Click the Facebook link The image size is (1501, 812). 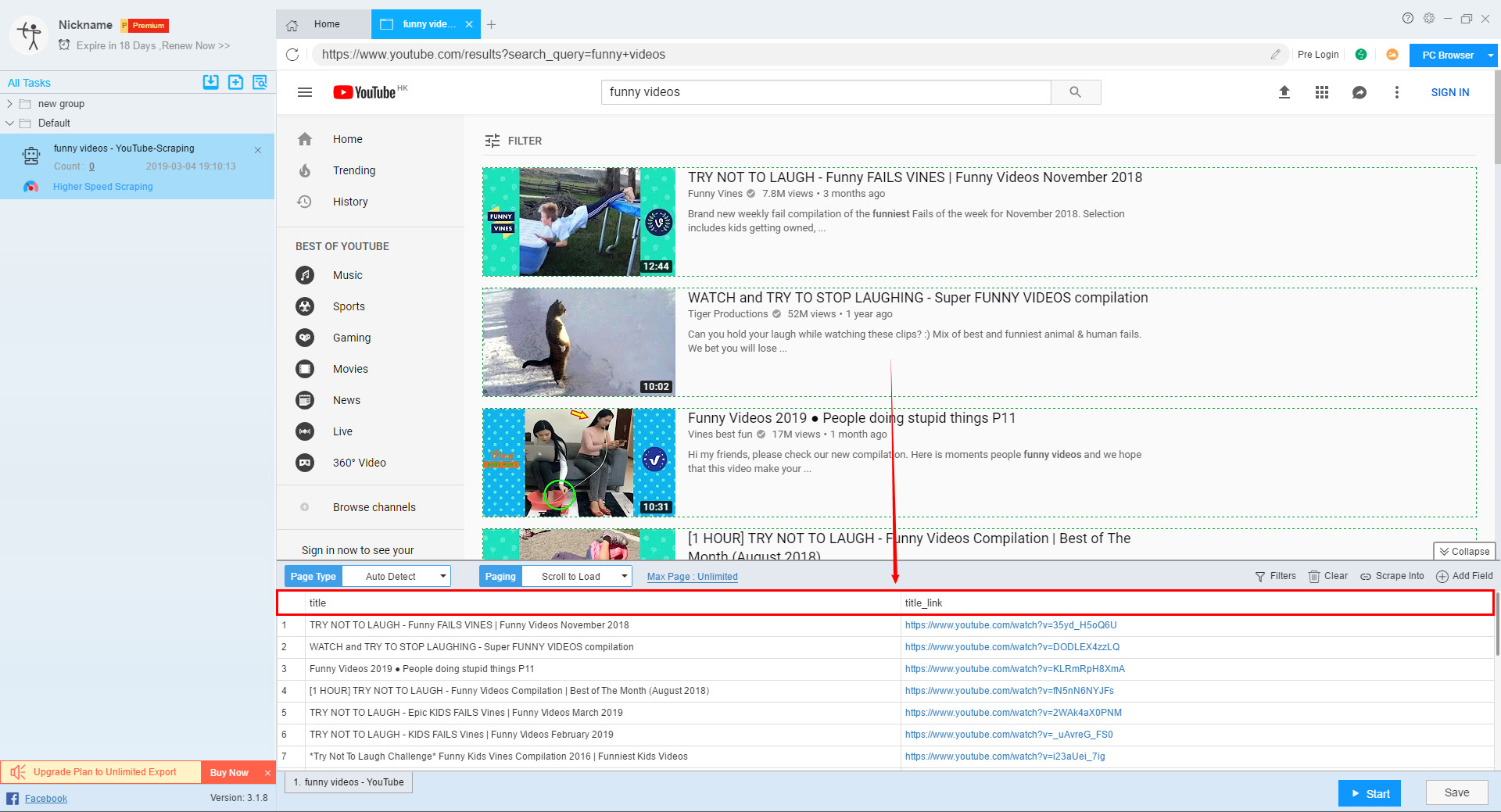46,798
